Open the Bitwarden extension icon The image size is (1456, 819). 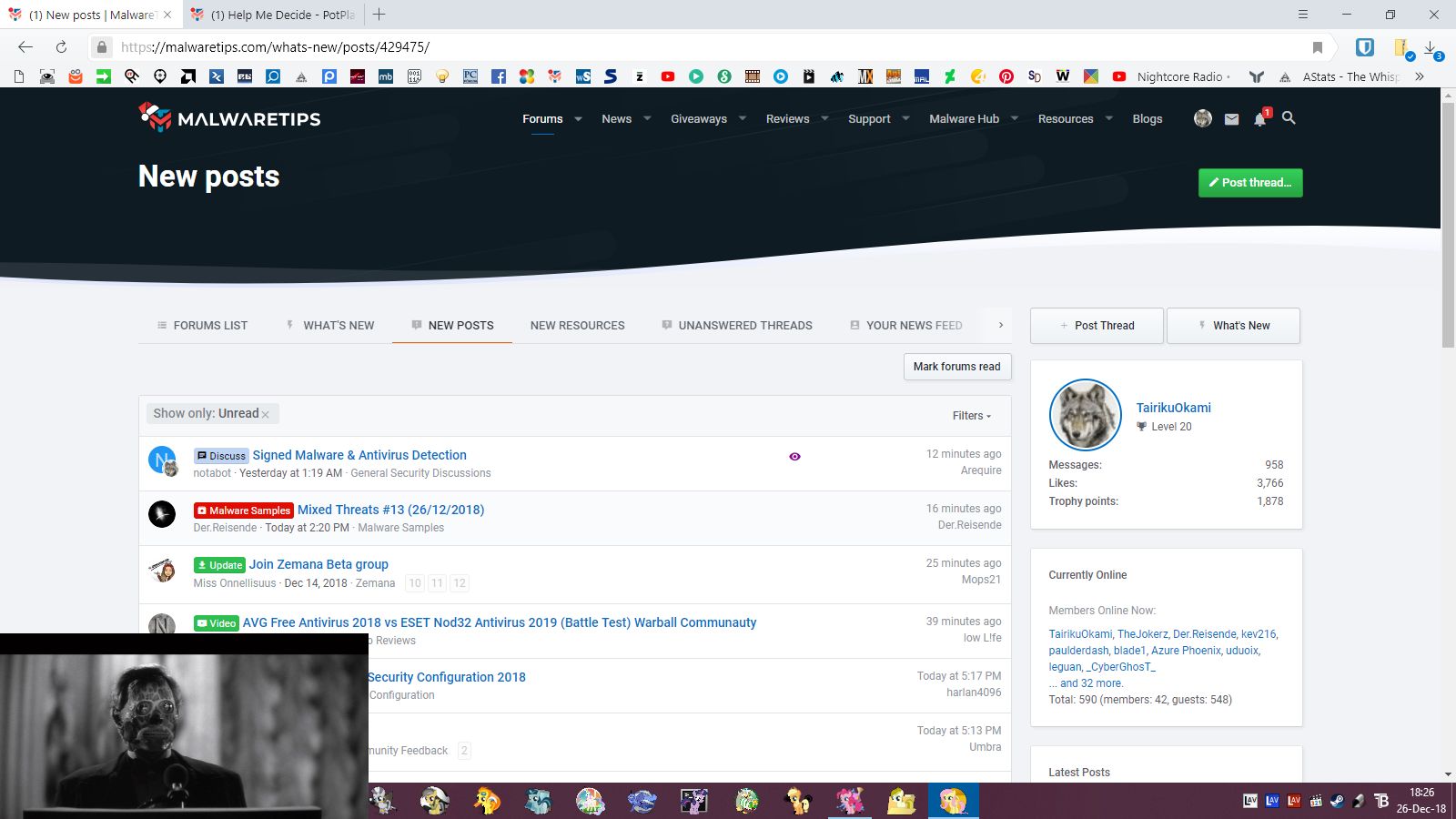pyautogui.click(x=1364, y=47)
